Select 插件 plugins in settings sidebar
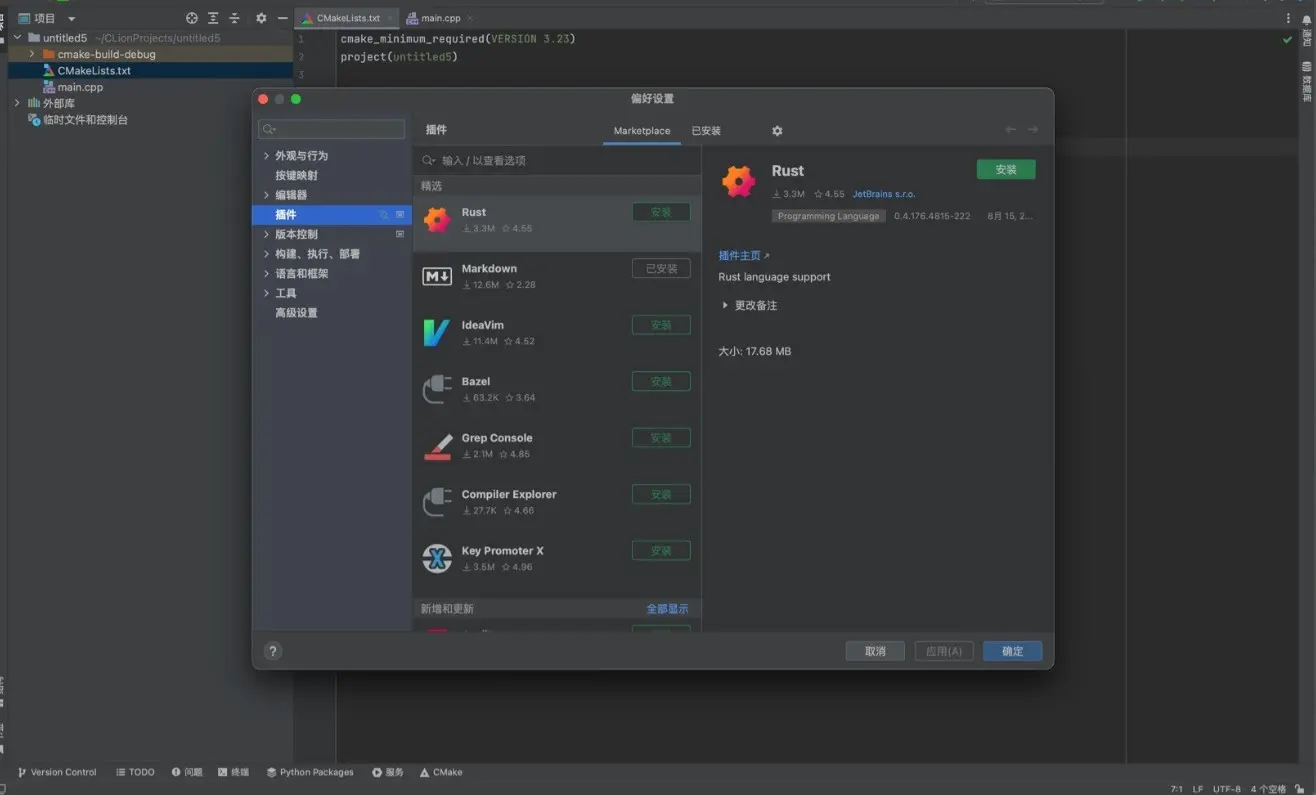The image size is (1316, 795). coord(332,215)
